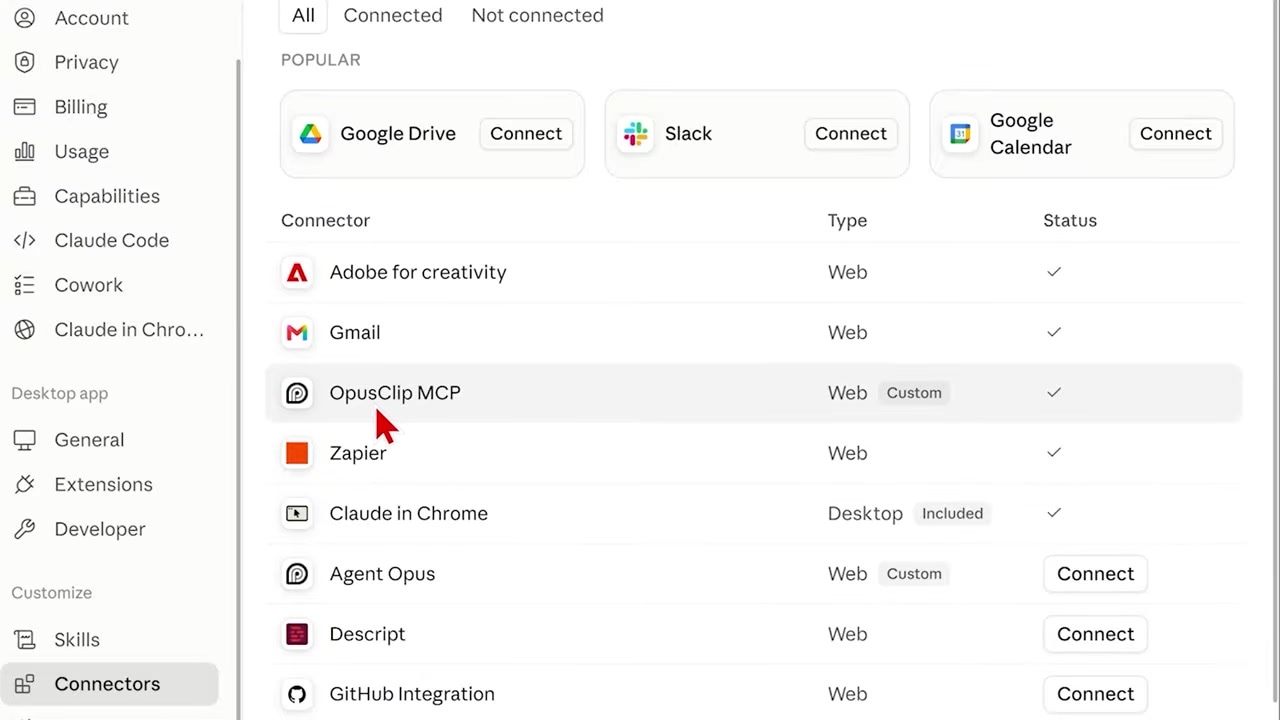Connect Slack
This screenshot has width=1280, height=720.
(x=851, y=134)
